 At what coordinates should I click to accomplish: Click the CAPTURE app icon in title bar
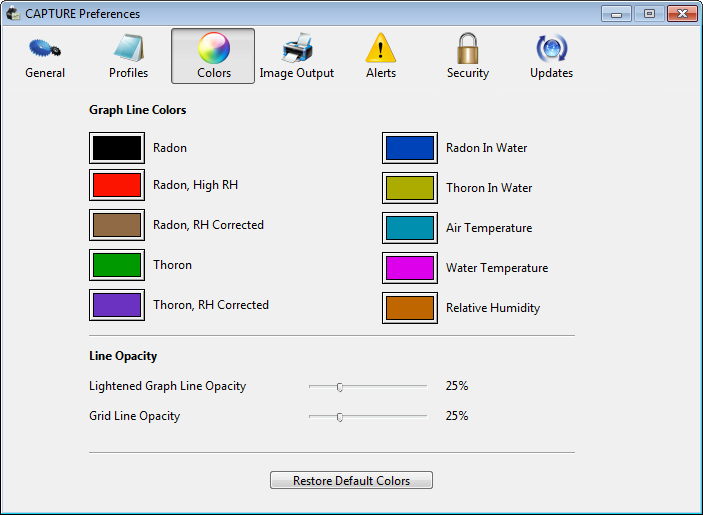pyautogui.click(x=13, y=13)
